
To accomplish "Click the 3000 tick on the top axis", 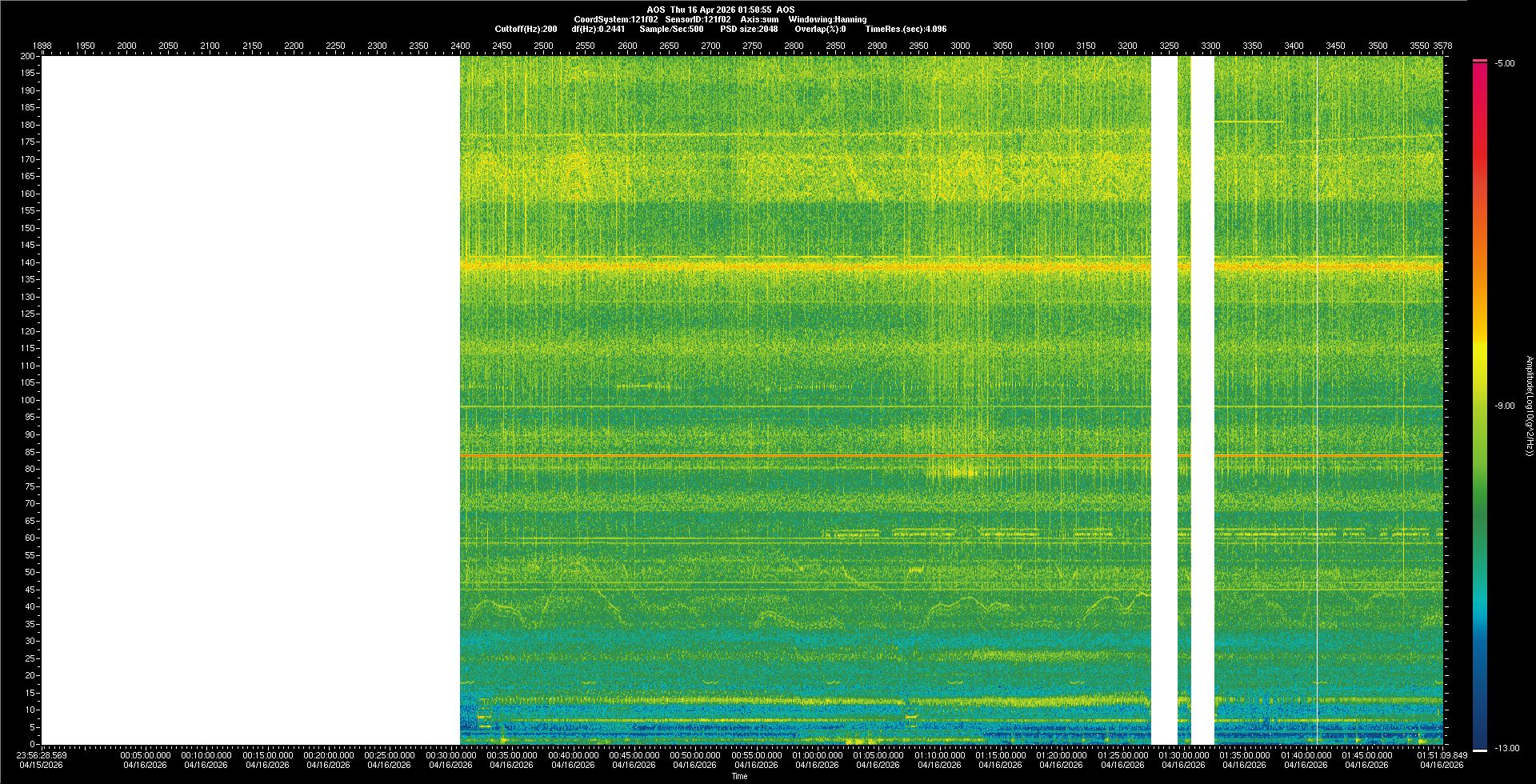I will pyautogui.click(x=960, y=46).
